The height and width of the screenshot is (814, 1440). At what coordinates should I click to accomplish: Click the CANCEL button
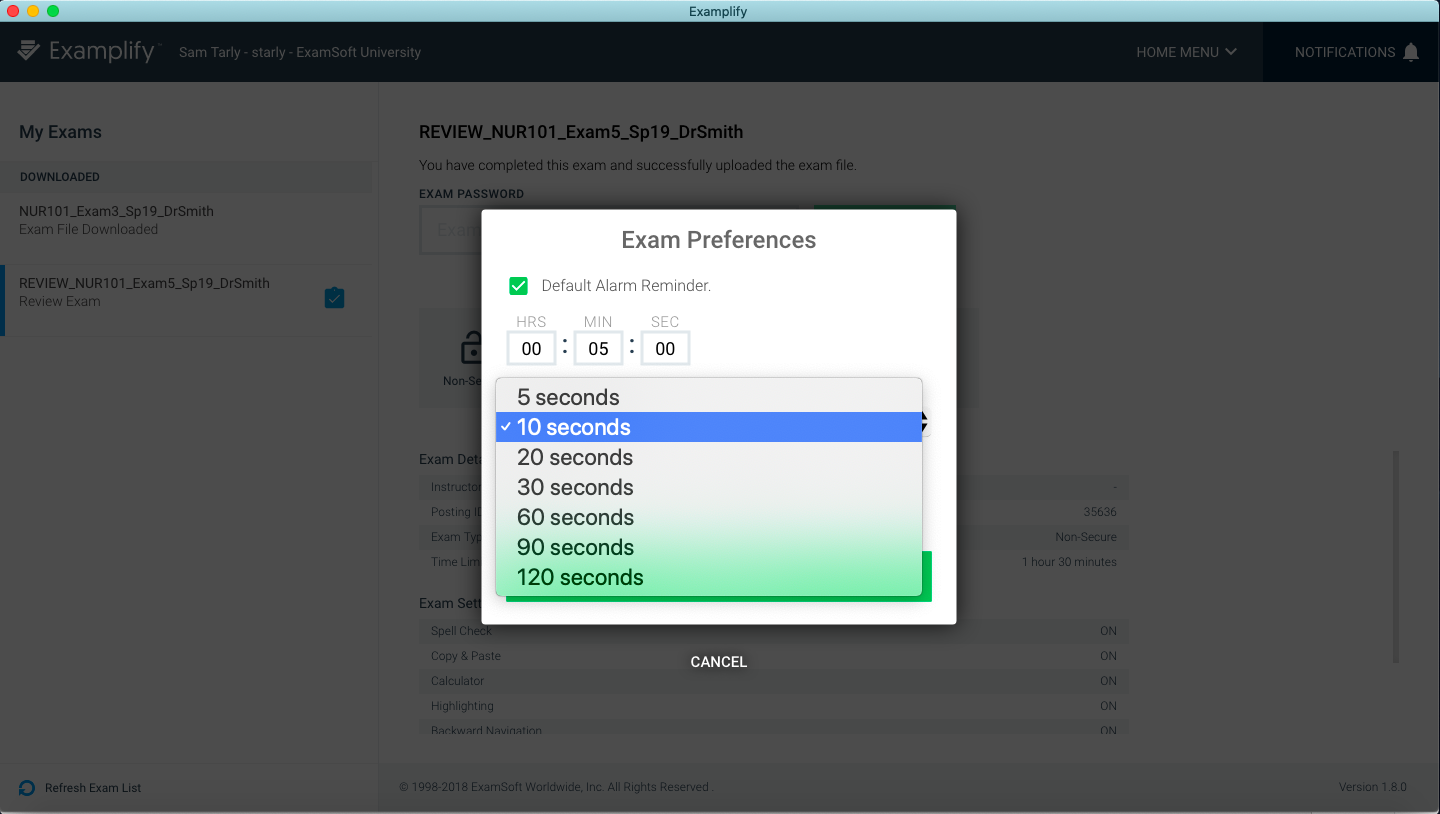pos(719,662)
